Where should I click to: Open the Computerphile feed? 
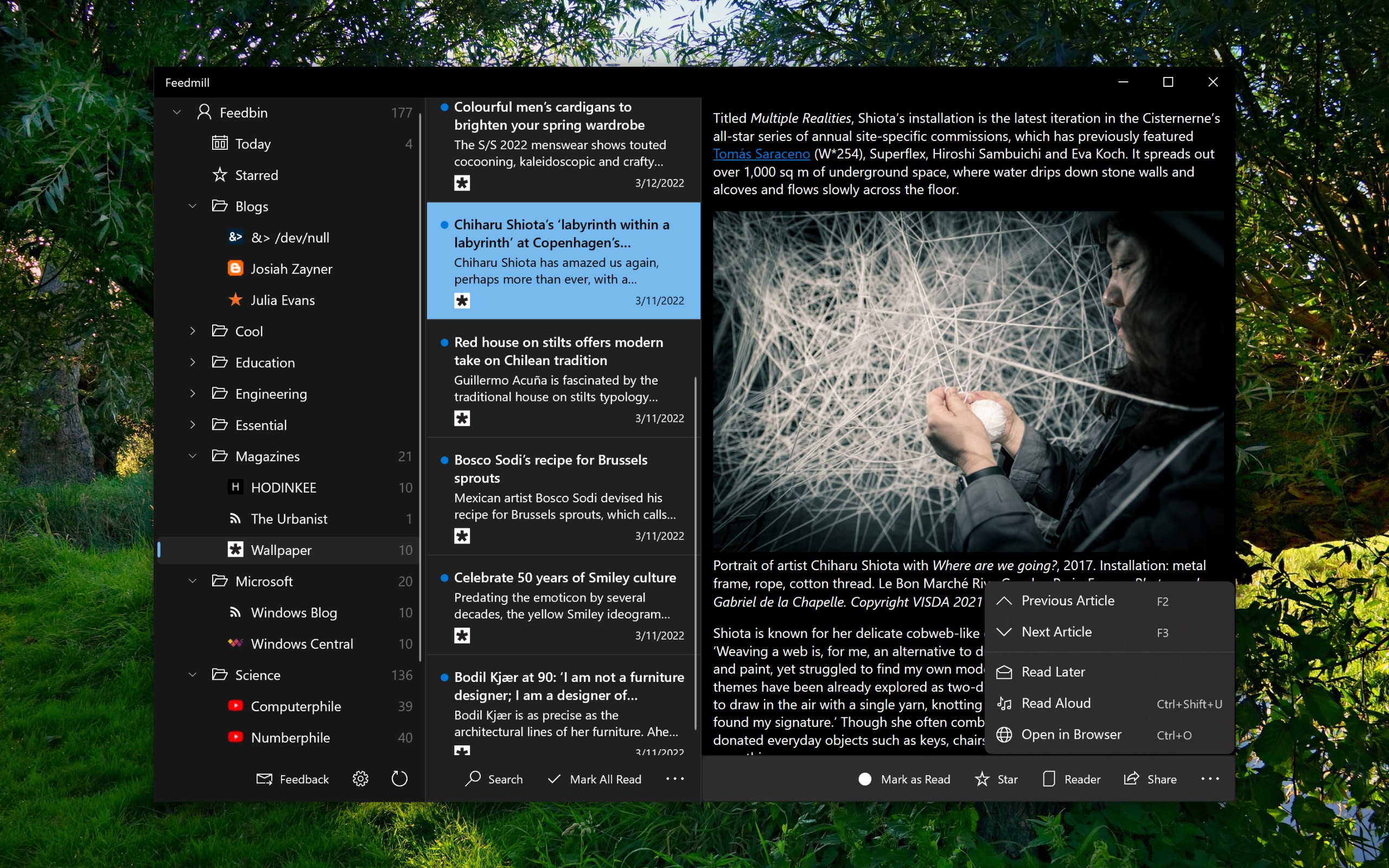pos(296,706)
